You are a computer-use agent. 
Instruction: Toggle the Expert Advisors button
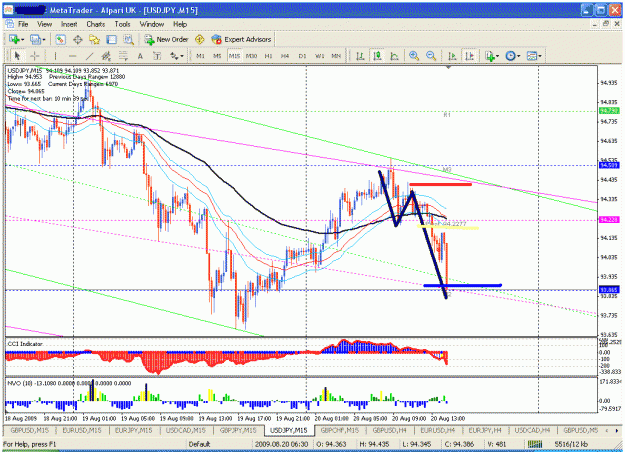241,39
